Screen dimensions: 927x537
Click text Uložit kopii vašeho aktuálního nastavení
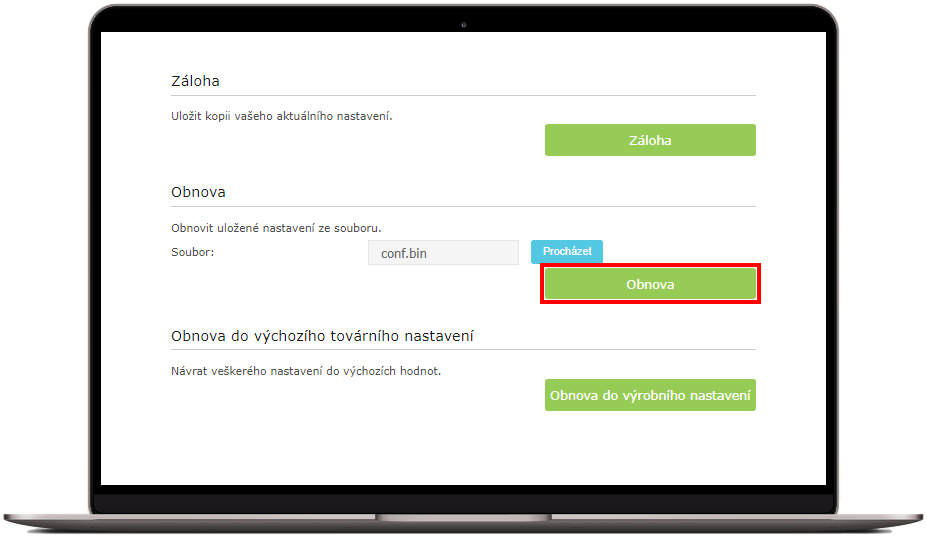click(x=281, y=117)
